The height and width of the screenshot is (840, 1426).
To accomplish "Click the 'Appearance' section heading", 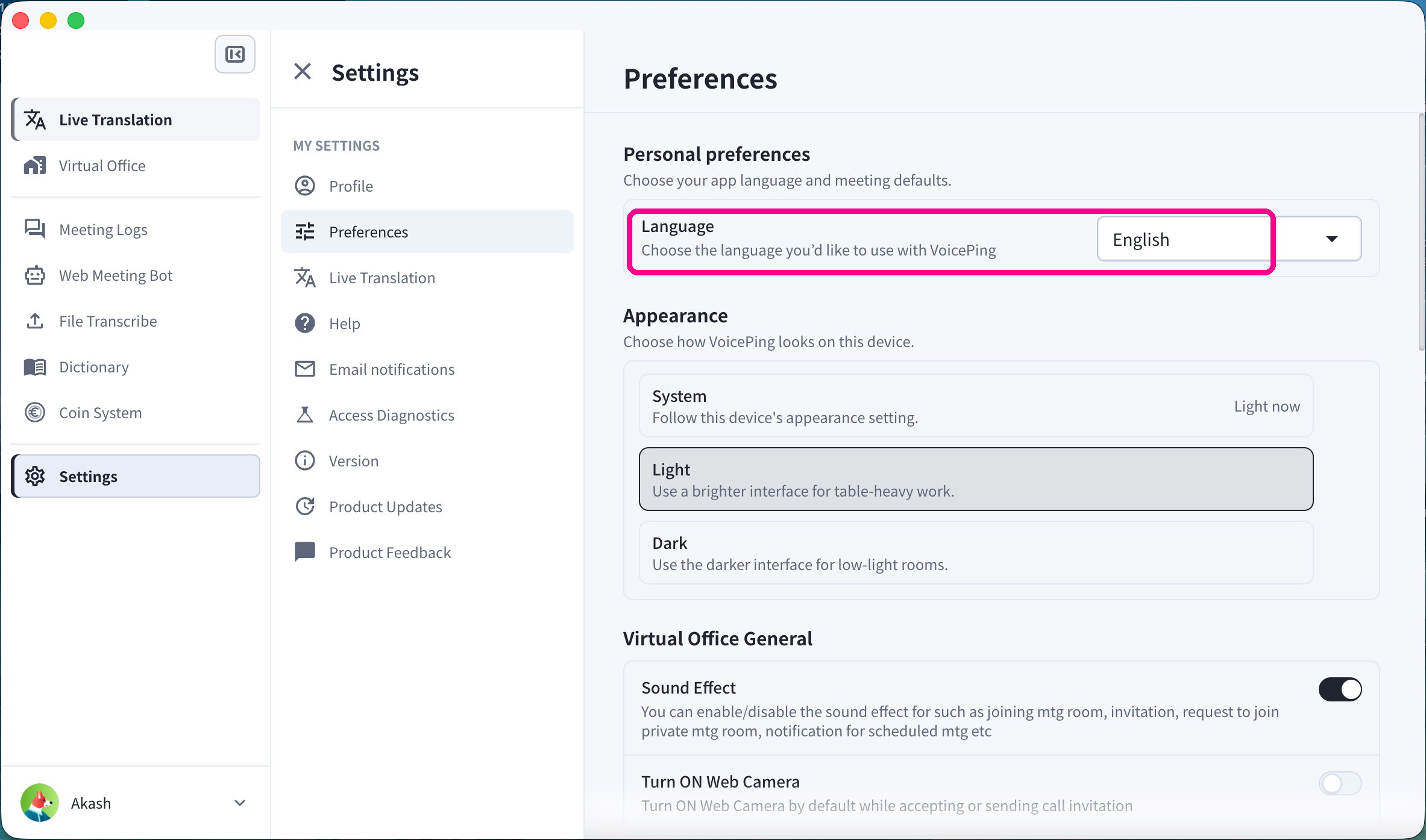I will pyautogui.click(x=676, y=316).
